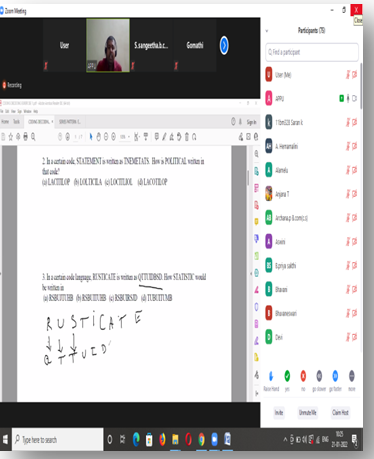Switch to the Home tab in PDF reader
The image size is (374, 459).
click(5, 122)
